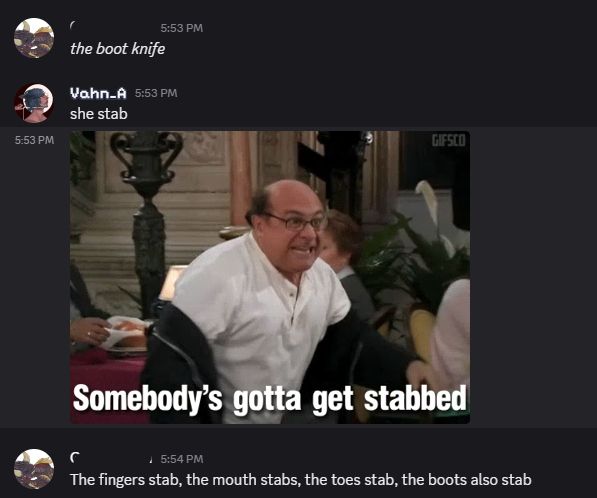Screen dimensions: 597x498
Task: Click the 5:53 PM timestamp left of the GIF
Action: coord(34,140)
